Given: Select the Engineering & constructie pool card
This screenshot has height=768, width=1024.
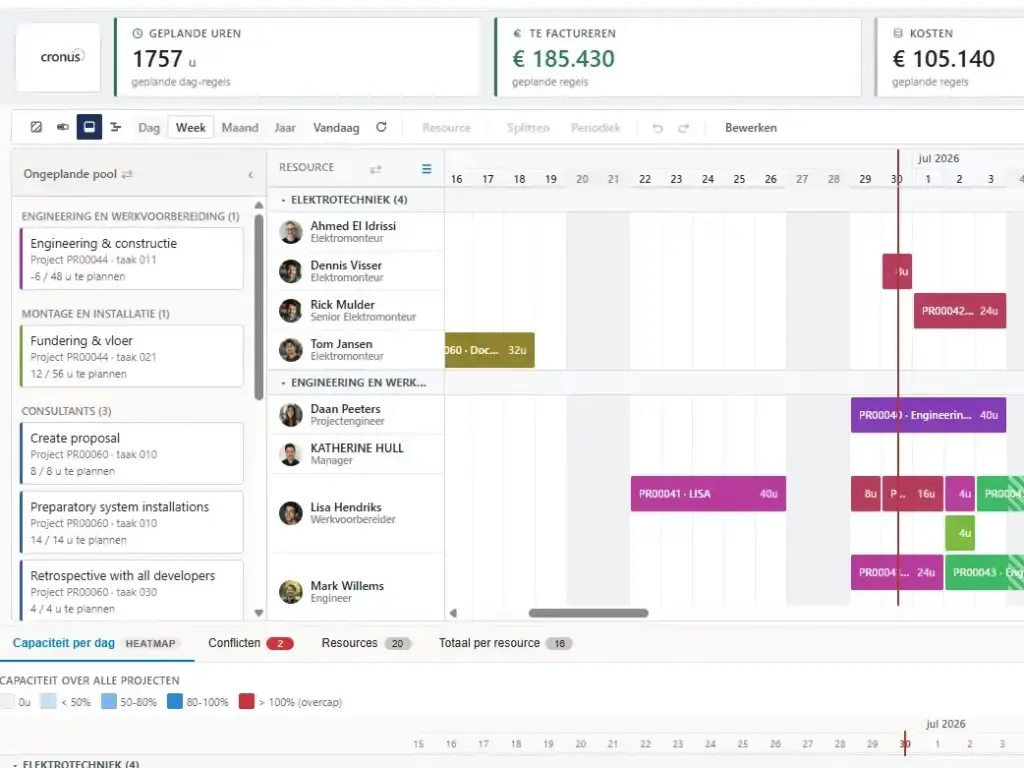Looking at the screenshot, I should [132, 259].
